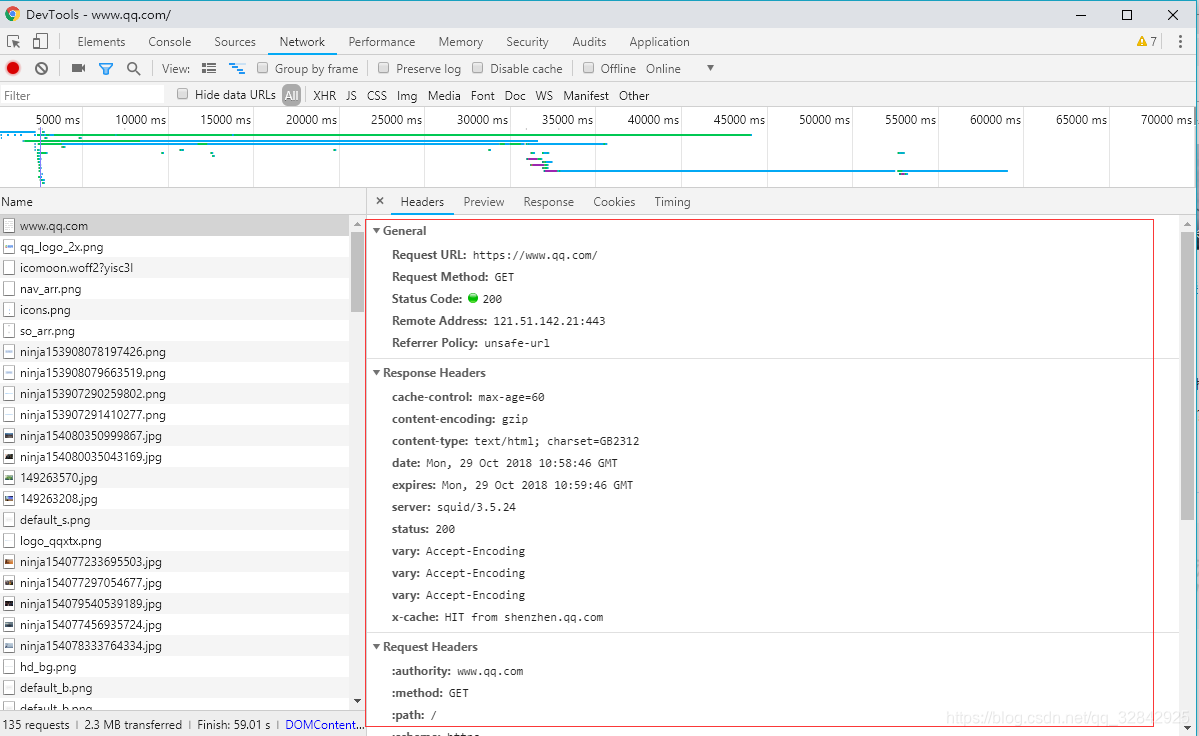This screenshot has width=1199, height=736.
Task: Filter requests by JS type
Action: [x=351, y=96]
